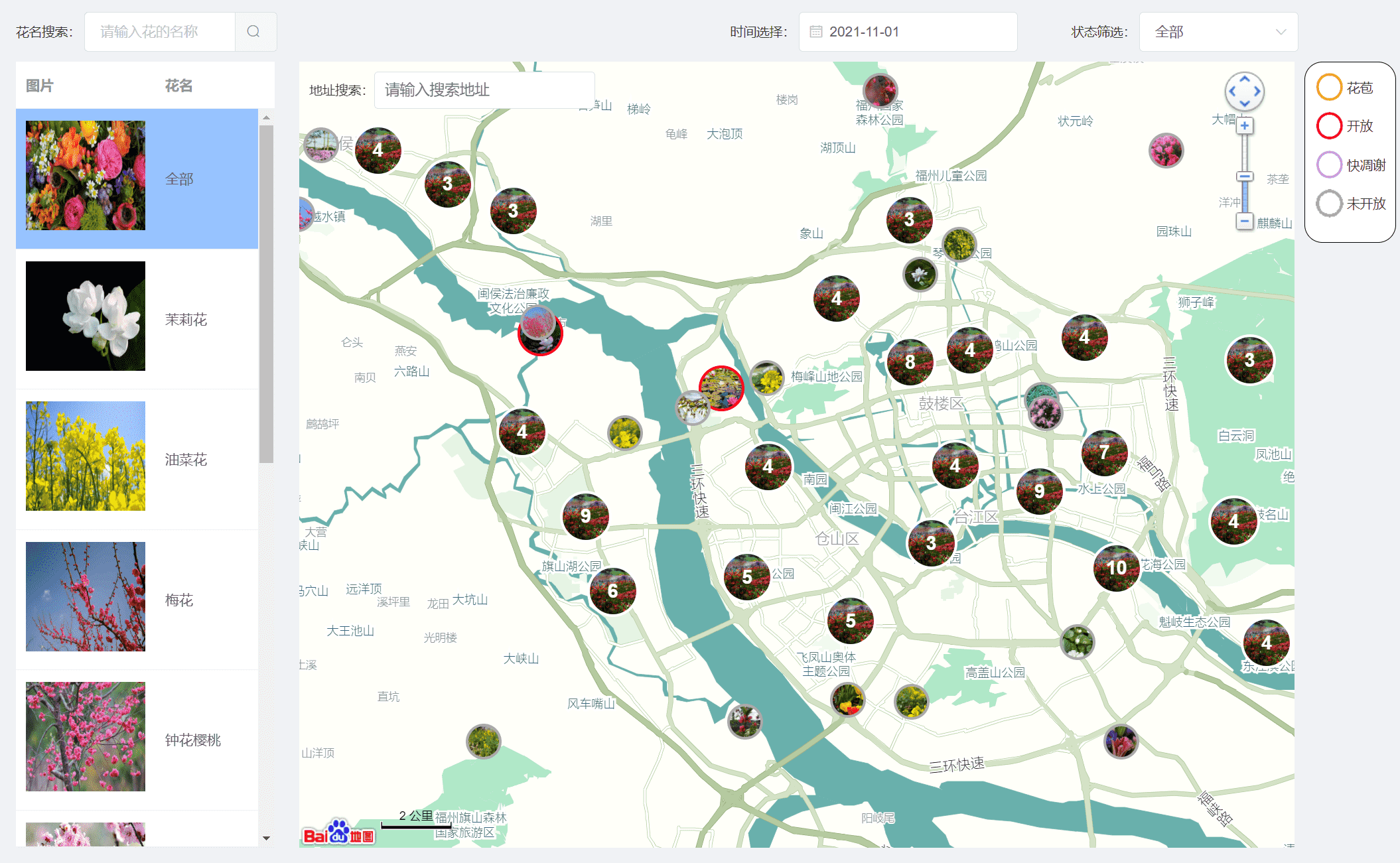Click the flower name search magnifier button
1400x863 pixels.
click(253, 32)
